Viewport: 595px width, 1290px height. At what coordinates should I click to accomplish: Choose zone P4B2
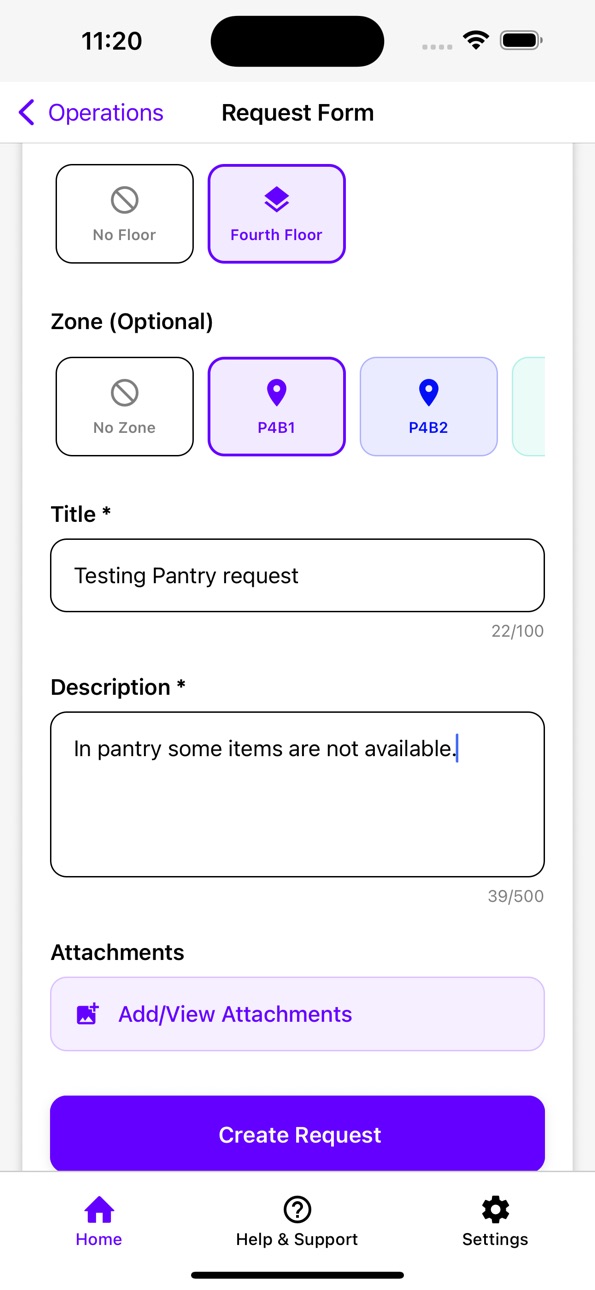pos(428,407)
